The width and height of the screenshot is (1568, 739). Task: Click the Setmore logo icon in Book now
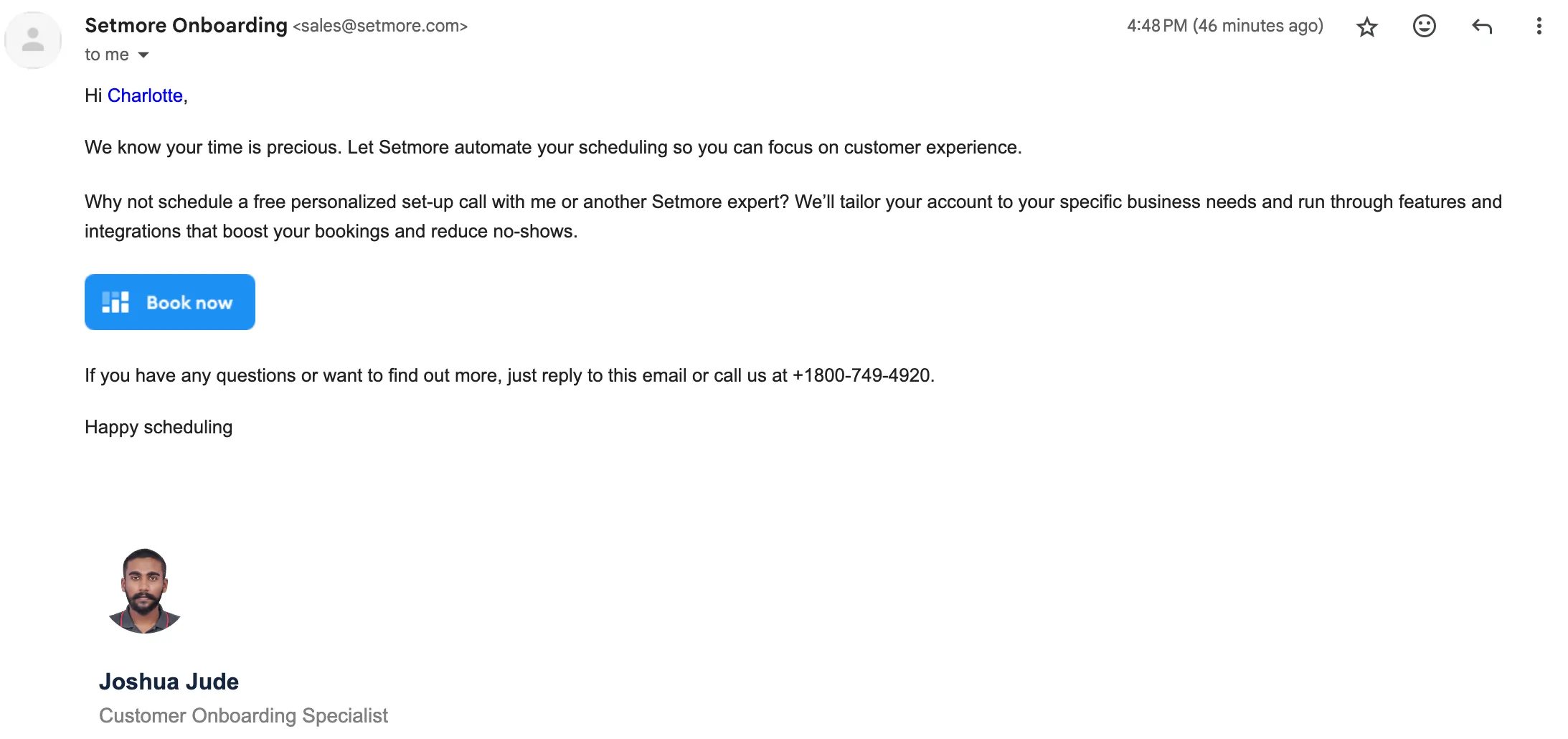[115, 302]
